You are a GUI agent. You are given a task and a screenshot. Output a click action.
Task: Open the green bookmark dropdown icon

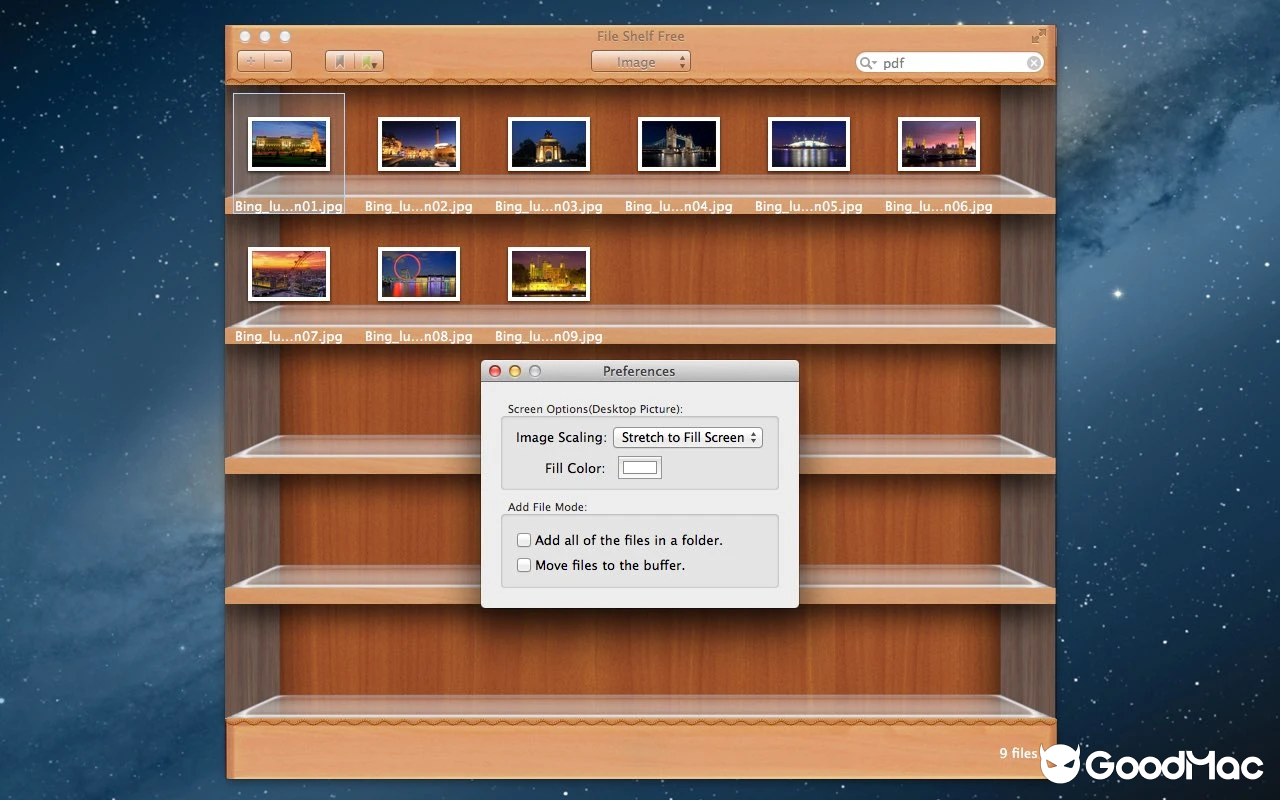369,61
